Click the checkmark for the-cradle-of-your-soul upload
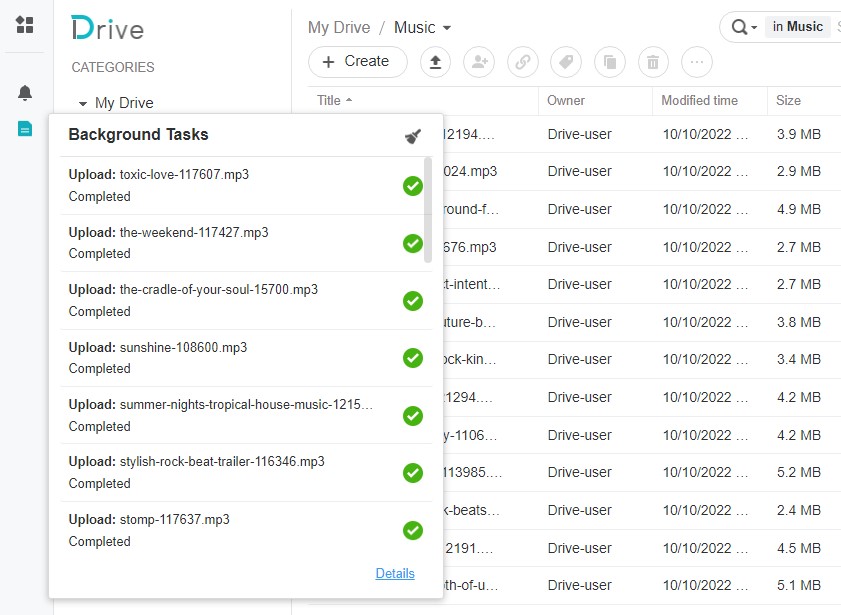This screenshot has height=615, width=841. pos(412,301)
